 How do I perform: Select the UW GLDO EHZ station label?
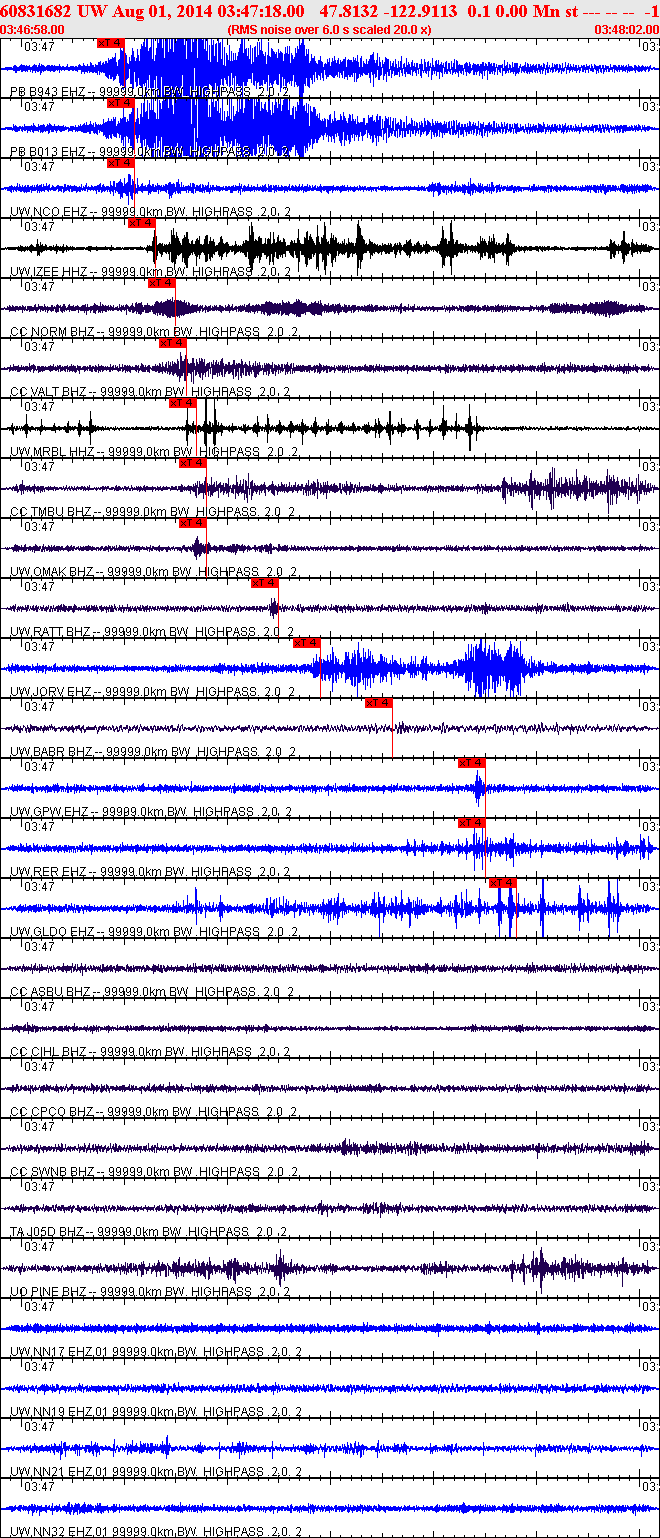point(152,932)
